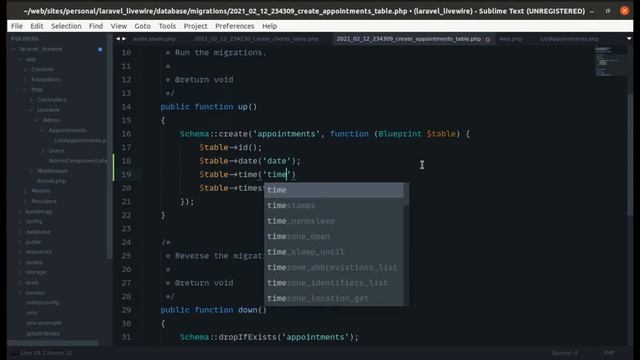640x360 pixels.
Task: Open the tab list dropdown arrow
Action: point(629,39)
